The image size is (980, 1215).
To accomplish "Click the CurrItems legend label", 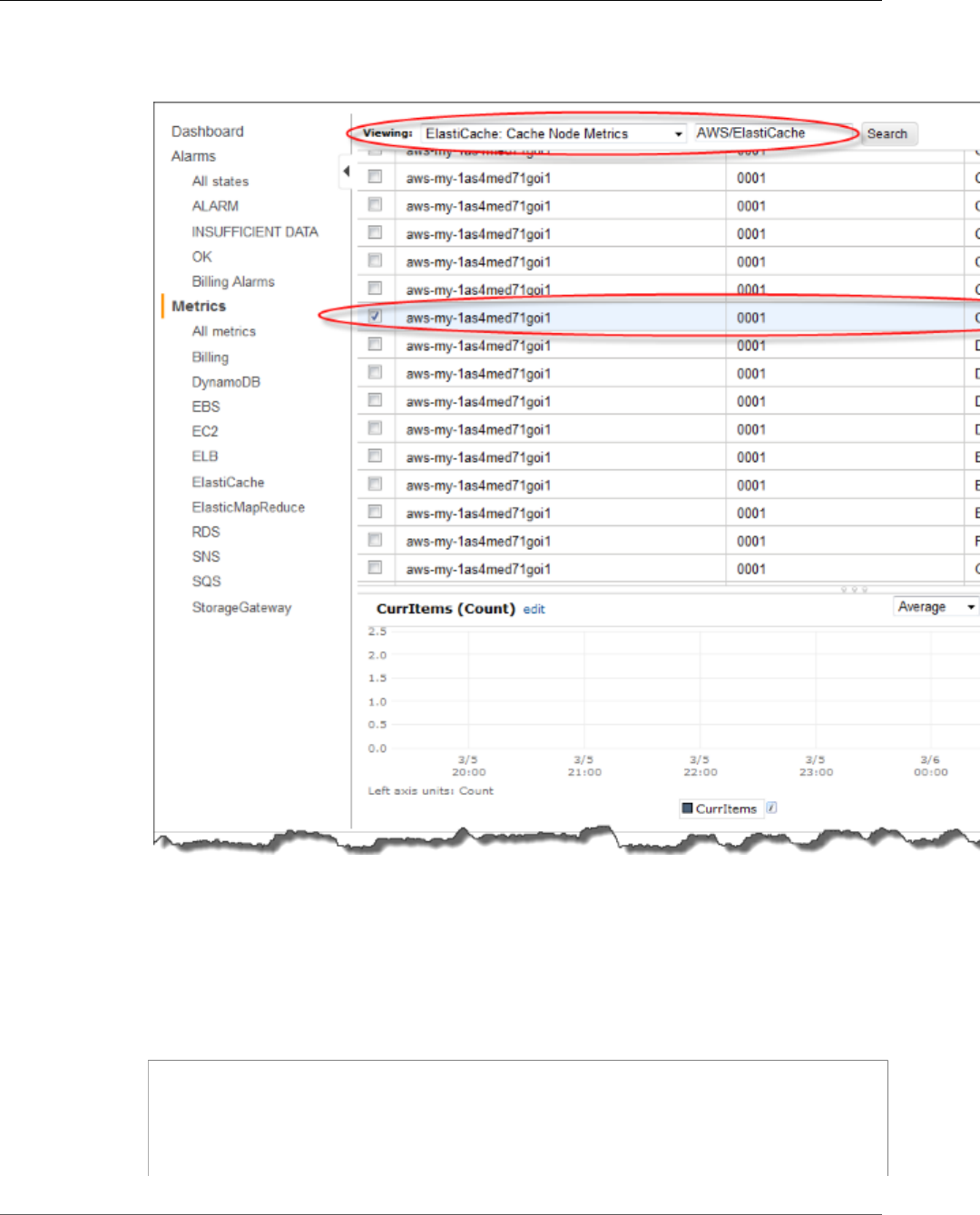I will pyautogui.click(x=726, y=808).
